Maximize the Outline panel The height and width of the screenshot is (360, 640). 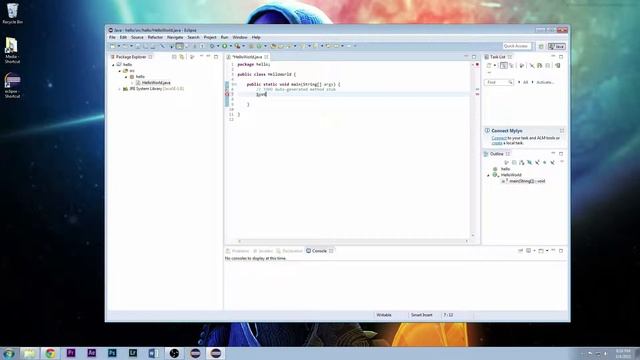561,154
